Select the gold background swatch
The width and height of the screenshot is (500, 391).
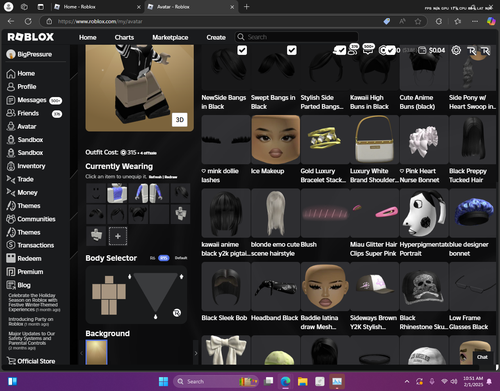pyautogui.click(x=97, y=352)
